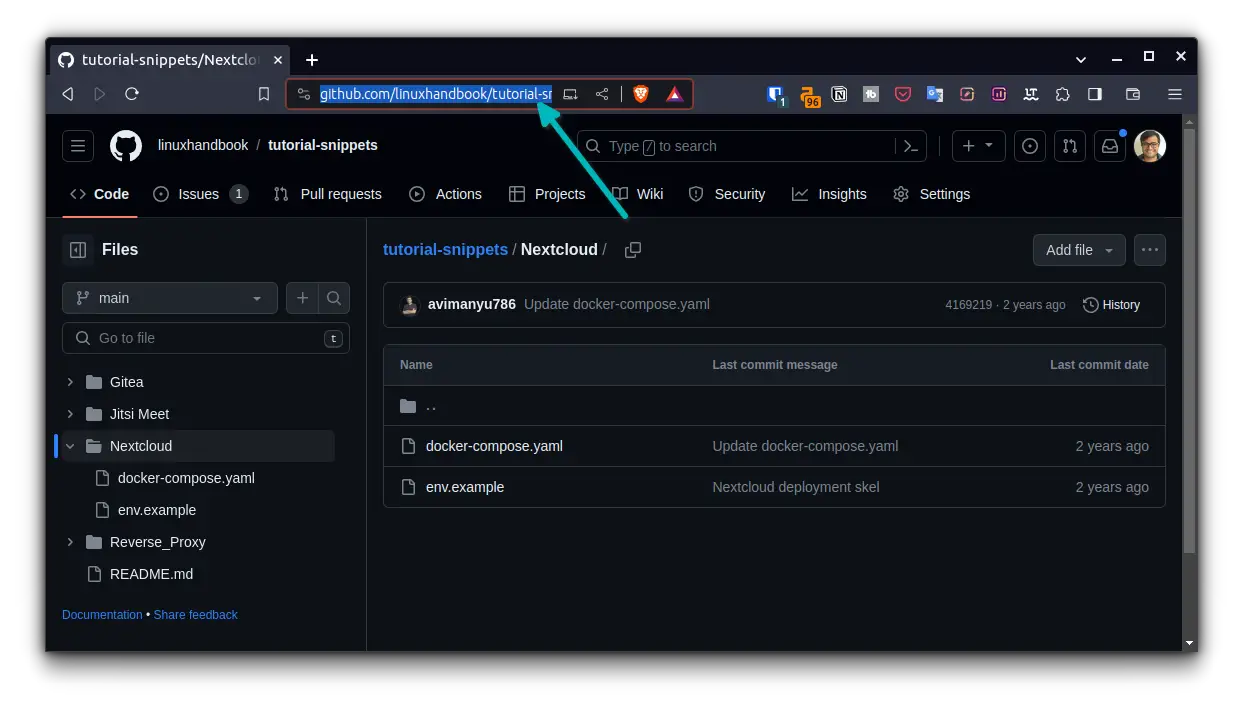
Task: Open Google Translate extension icon
Action: coord(935,94)
